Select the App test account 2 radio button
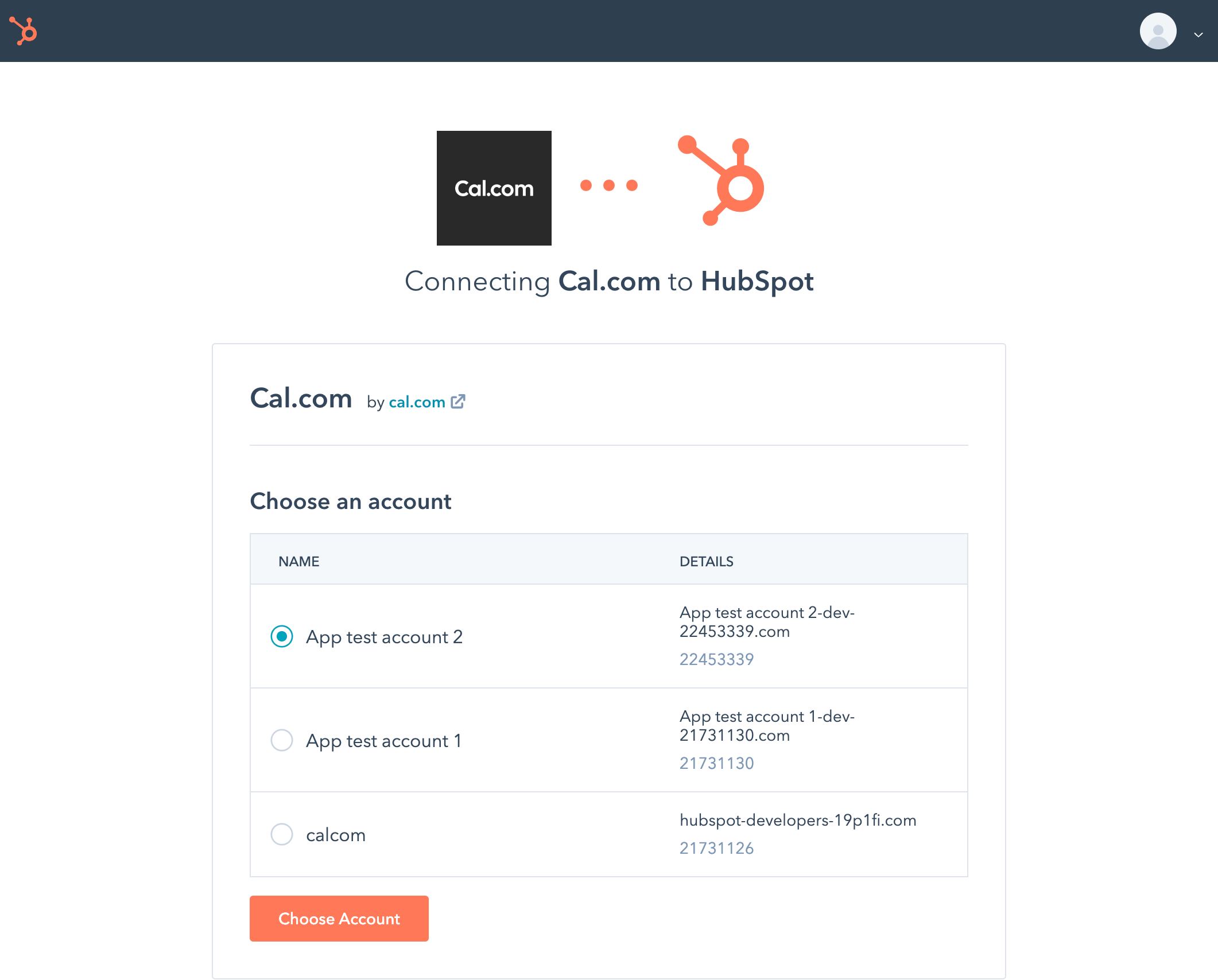This screenshot has width=1218, height=980. click(282, 636)
